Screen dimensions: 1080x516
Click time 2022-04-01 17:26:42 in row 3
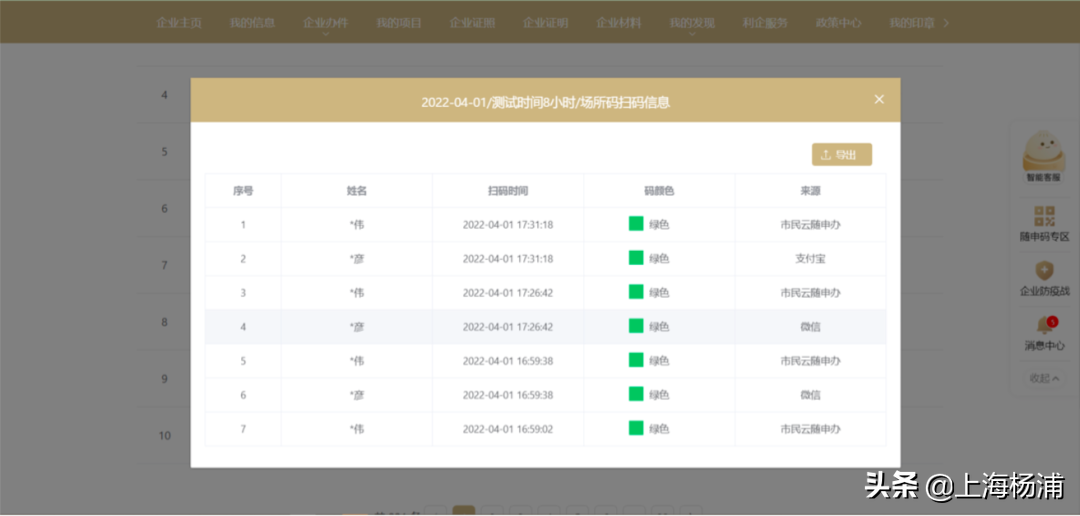pos(508,293)
